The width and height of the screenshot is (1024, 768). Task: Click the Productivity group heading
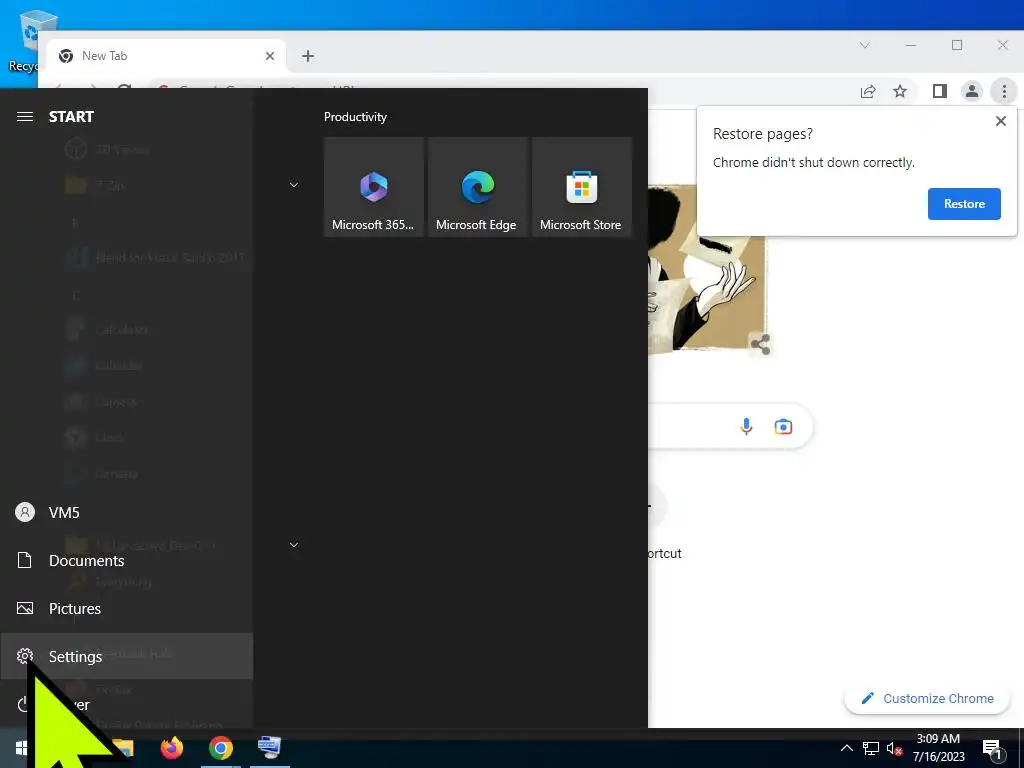(x=355, y=117)
